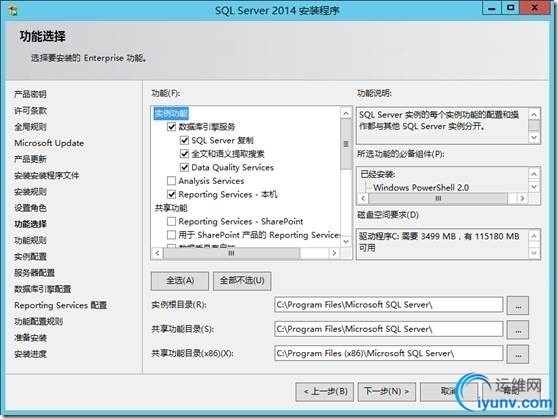Viewport: 558px width, 419px height.
Task: Go back with 上一步(B) button
Action: click(325, 392)
